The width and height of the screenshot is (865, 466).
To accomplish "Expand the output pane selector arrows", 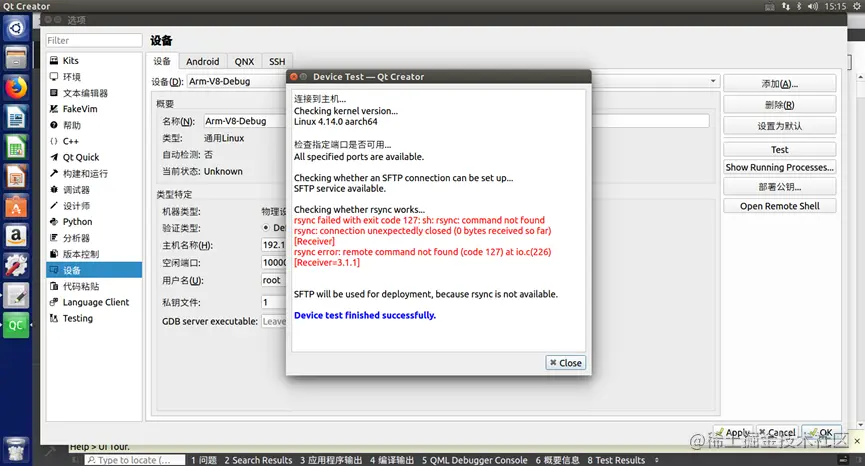I will (656, 460).
